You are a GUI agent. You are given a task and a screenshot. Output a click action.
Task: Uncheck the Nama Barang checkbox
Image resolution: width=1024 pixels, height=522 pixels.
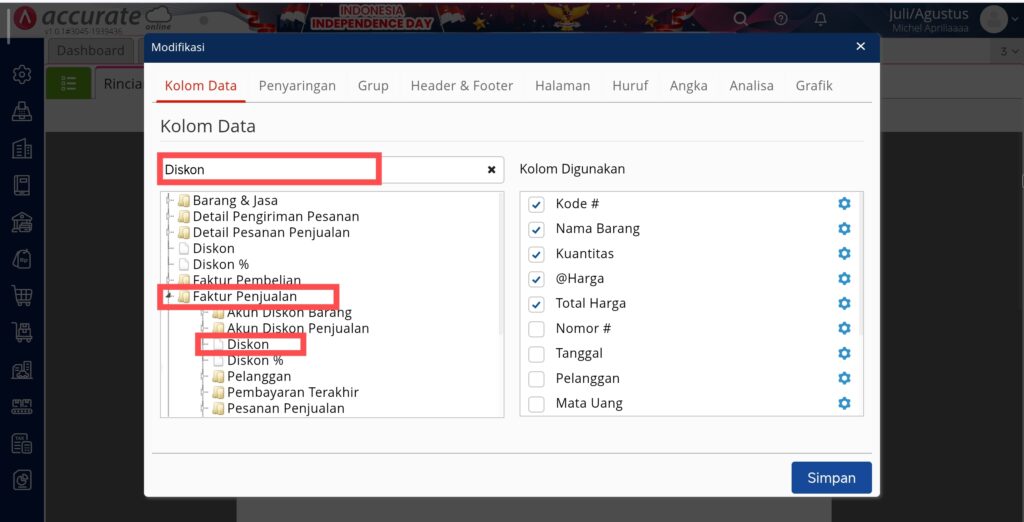click(x=536, y=229)
